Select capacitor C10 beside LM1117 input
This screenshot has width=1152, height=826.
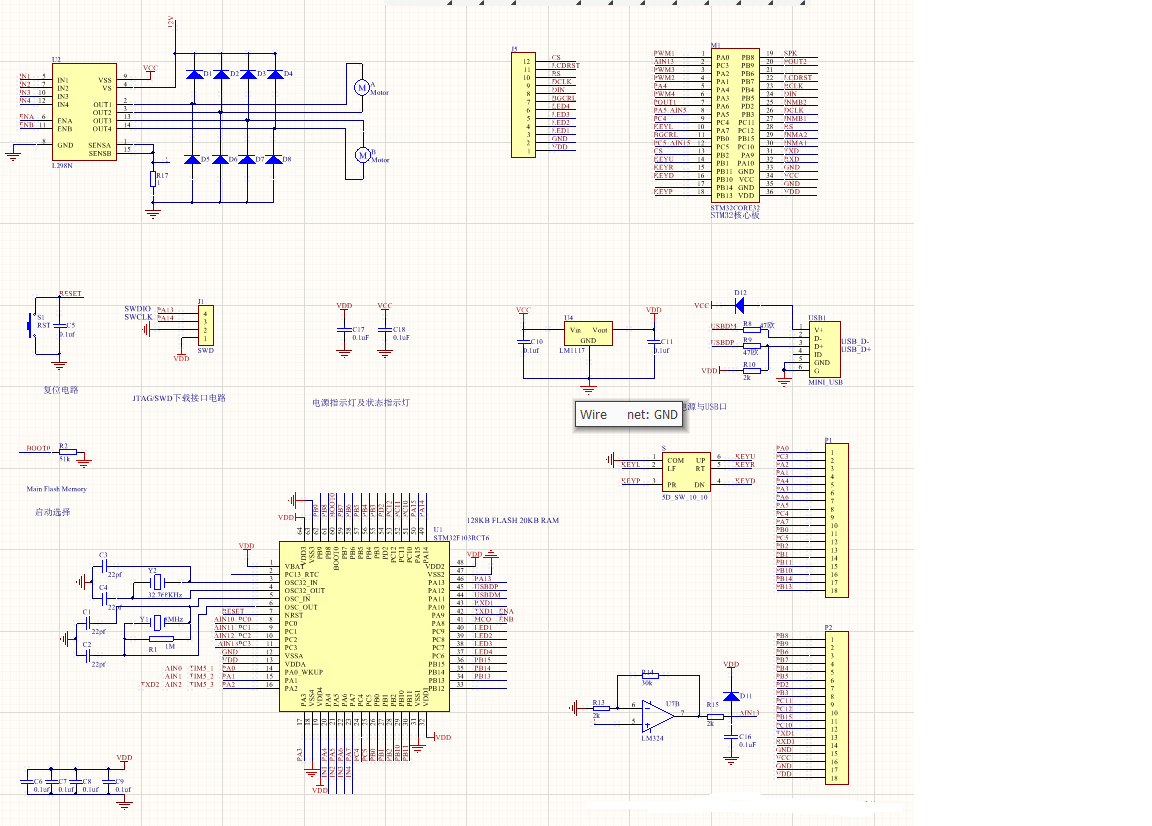[523, 342]
